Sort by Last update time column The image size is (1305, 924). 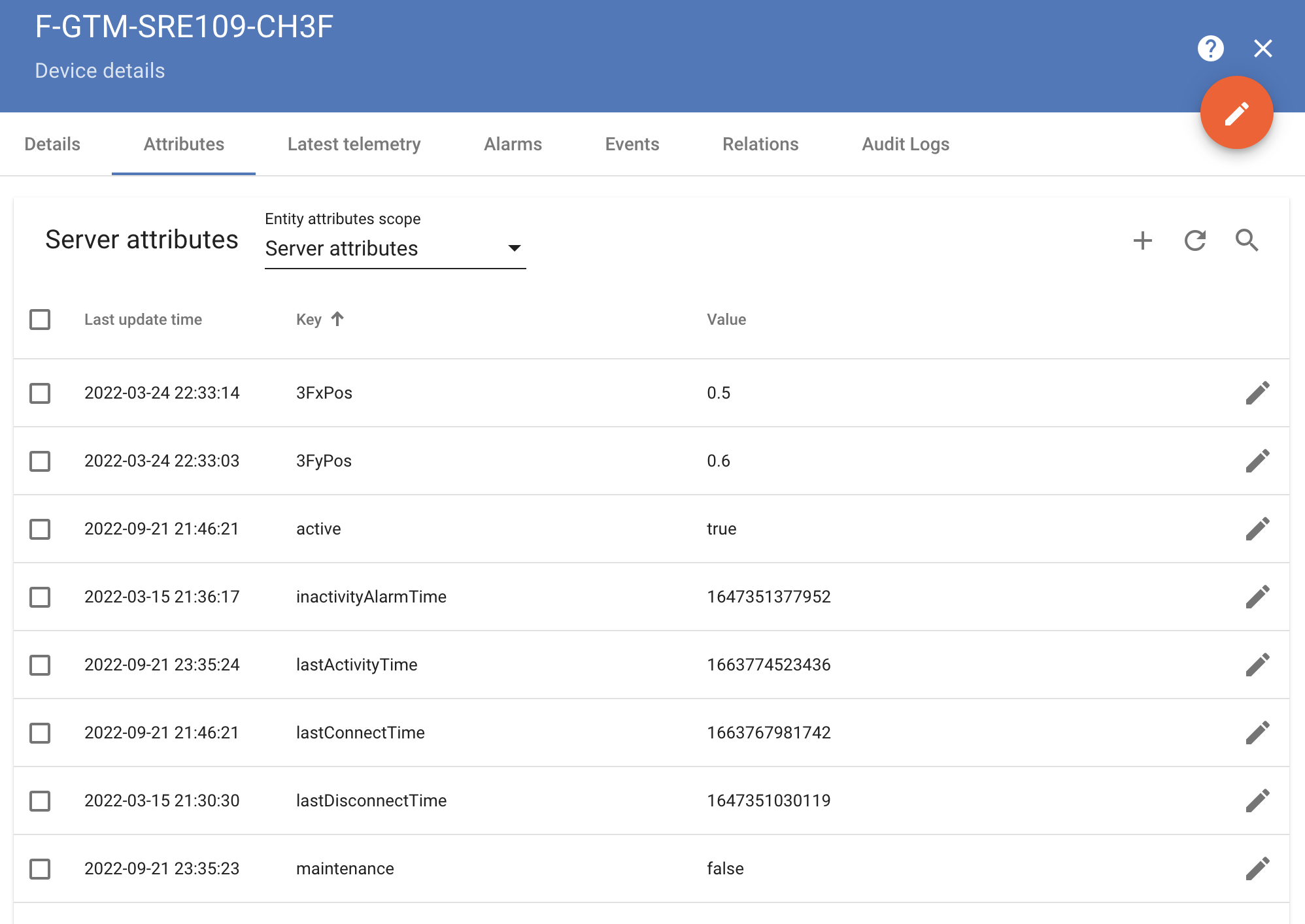[143, 320]
